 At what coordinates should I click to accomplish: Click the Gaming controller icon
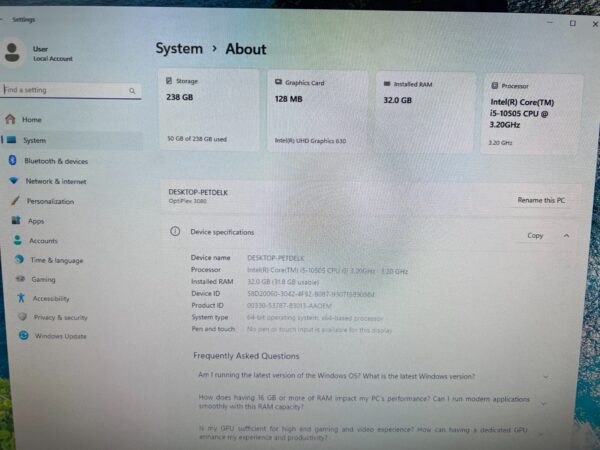pyautogui.click(x=21, y=279)
